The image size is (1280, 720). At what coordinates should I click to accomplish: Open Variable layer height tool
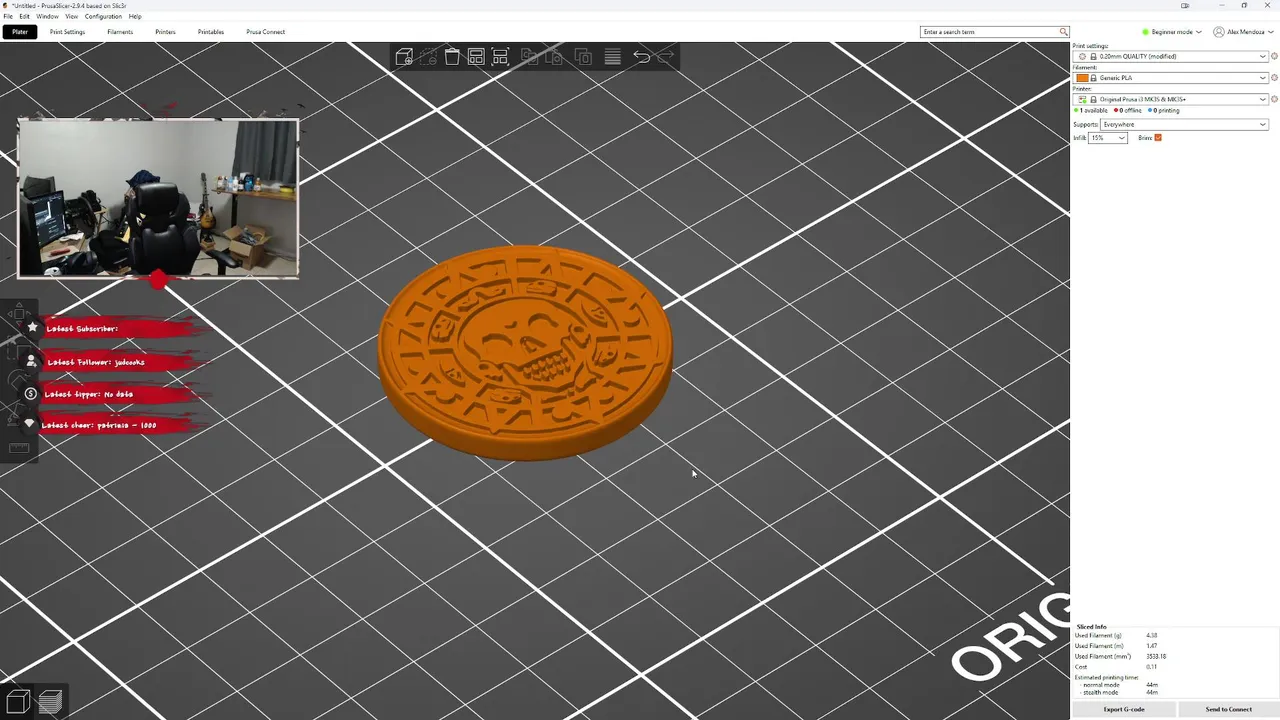[x=612, y=57]
